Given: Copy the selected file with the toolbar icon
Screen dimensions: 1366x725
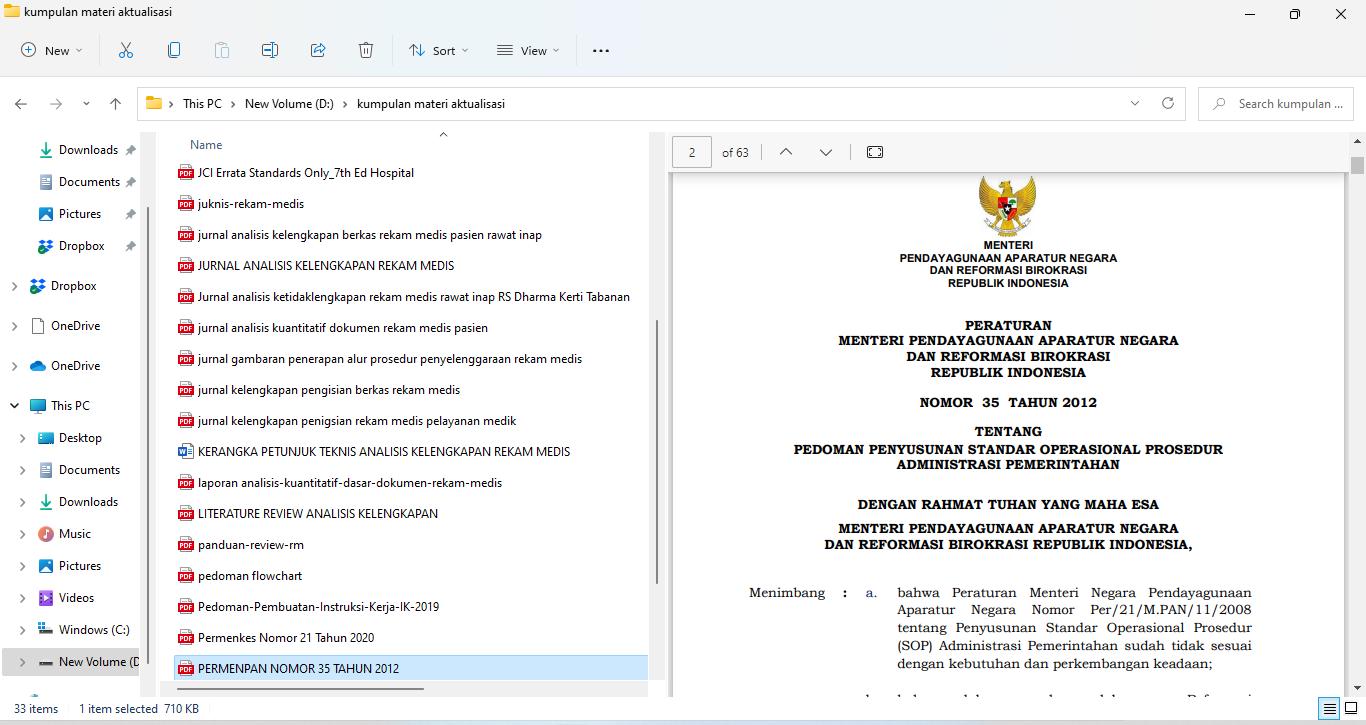Looking at the screenshot, I should click(174, 51).
